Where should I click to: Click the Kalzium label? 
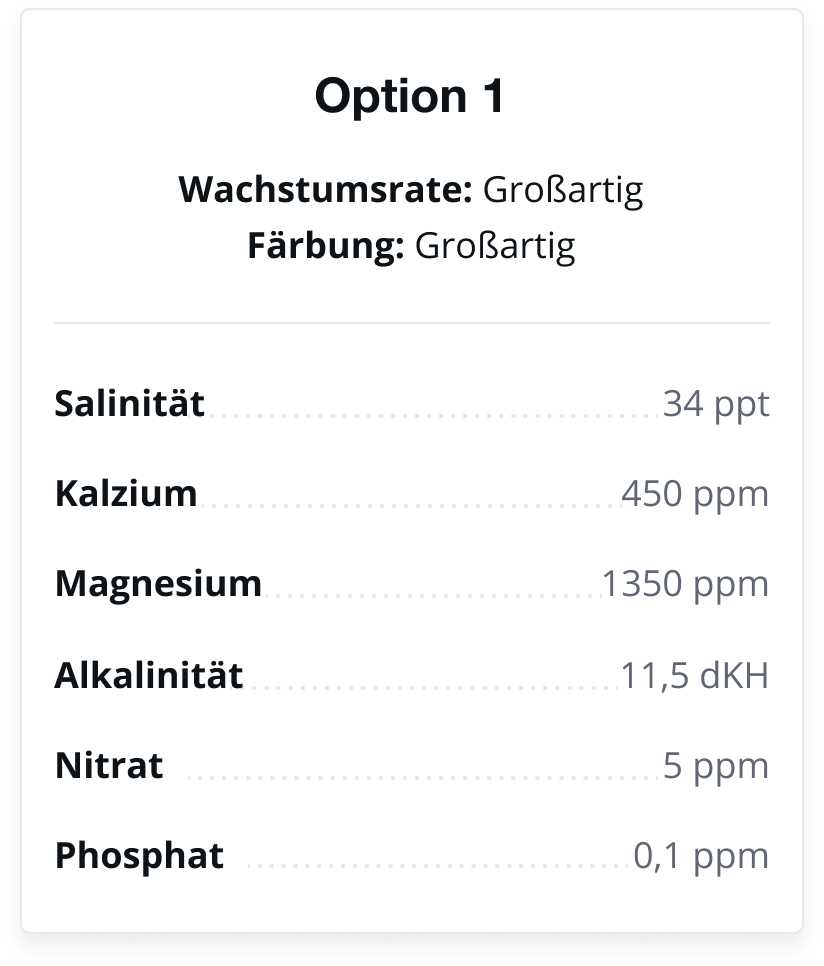click(x=126, y=493)
